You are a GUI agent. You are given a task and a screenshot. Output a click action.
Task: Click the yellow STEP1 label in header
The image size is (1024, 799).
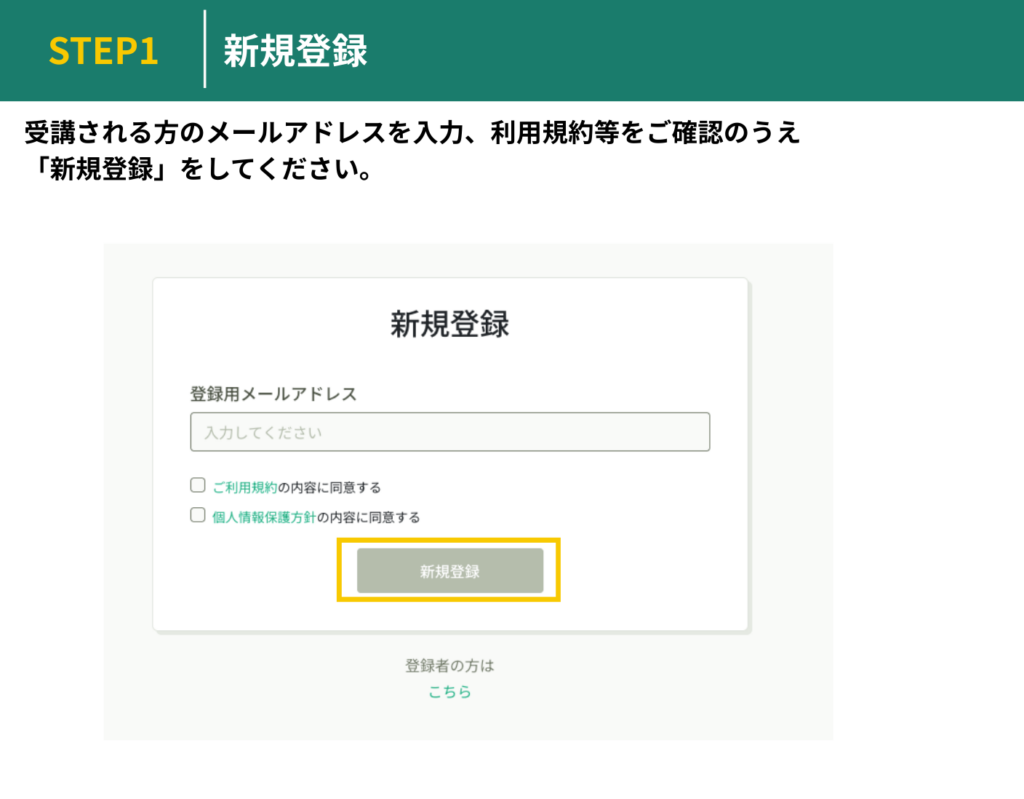(x=103, y=51)
